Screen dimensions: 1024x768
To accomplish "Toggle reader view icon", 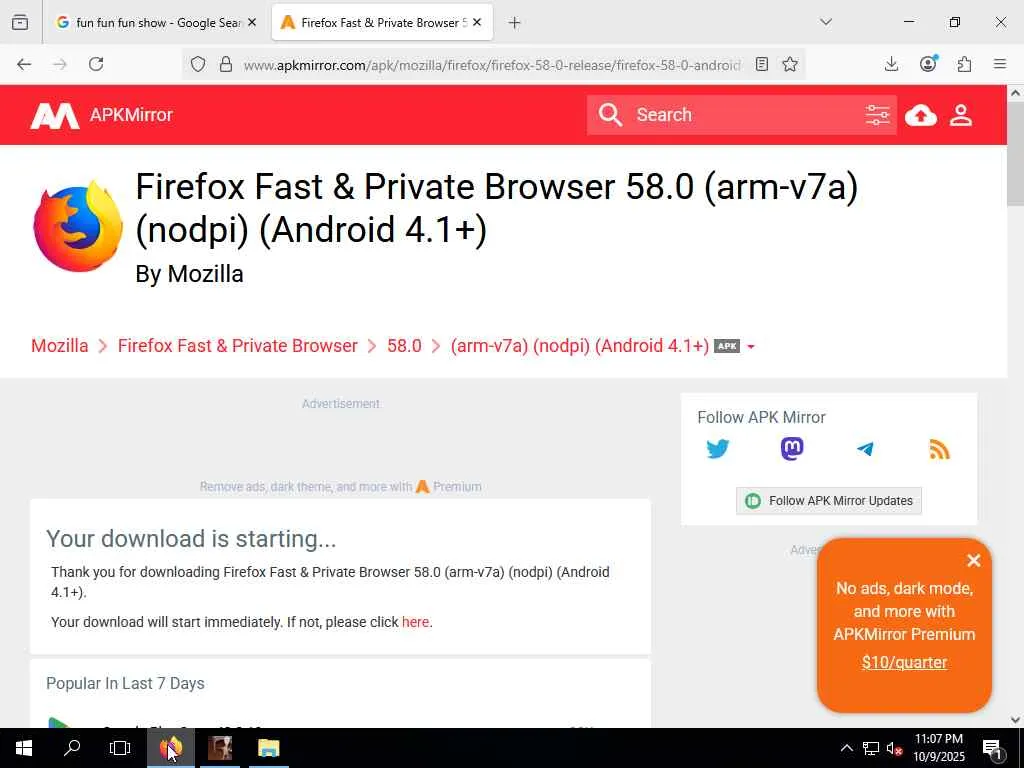I will [761, 64].
